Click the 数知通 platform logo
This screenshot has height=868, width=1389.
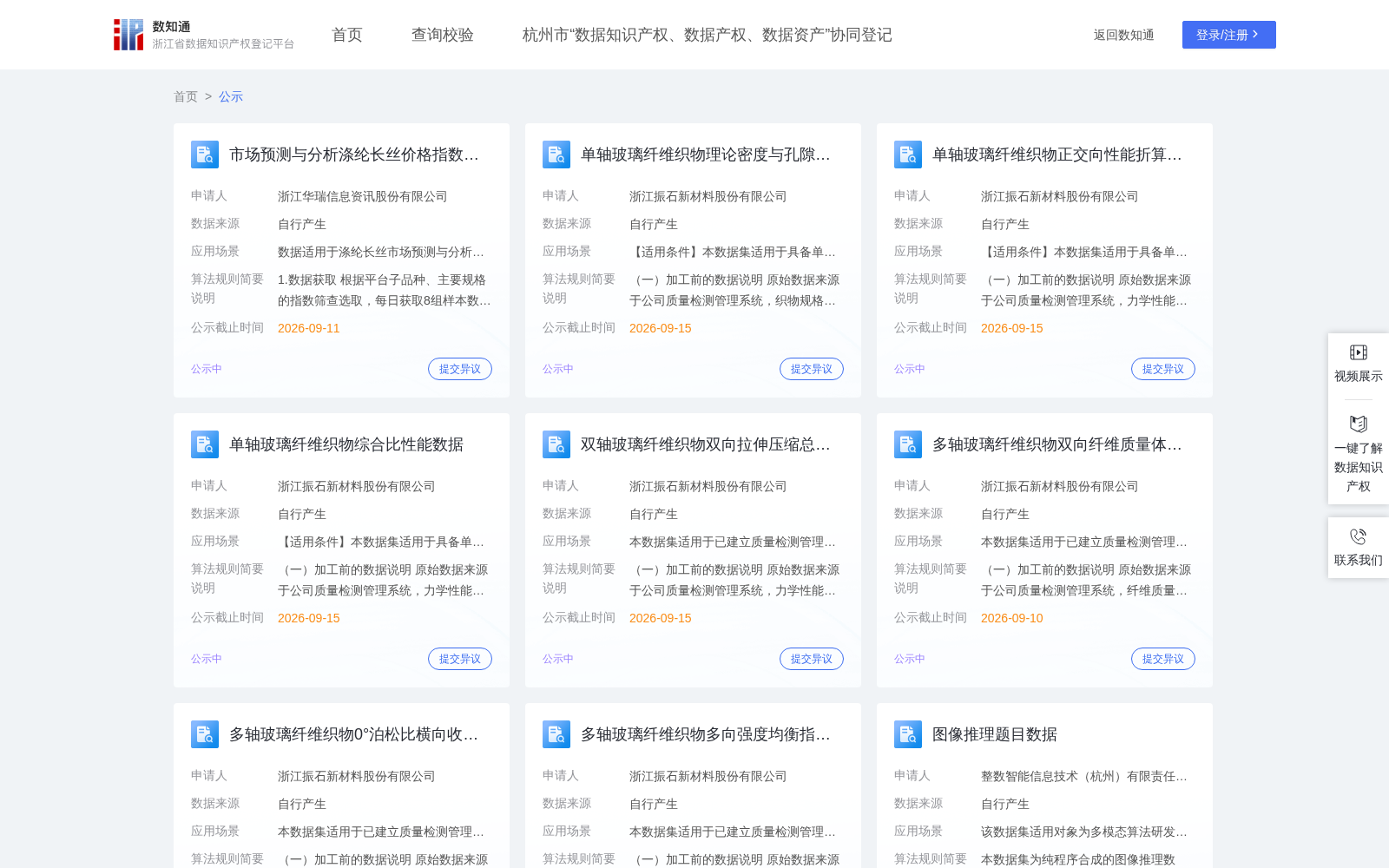204,35
